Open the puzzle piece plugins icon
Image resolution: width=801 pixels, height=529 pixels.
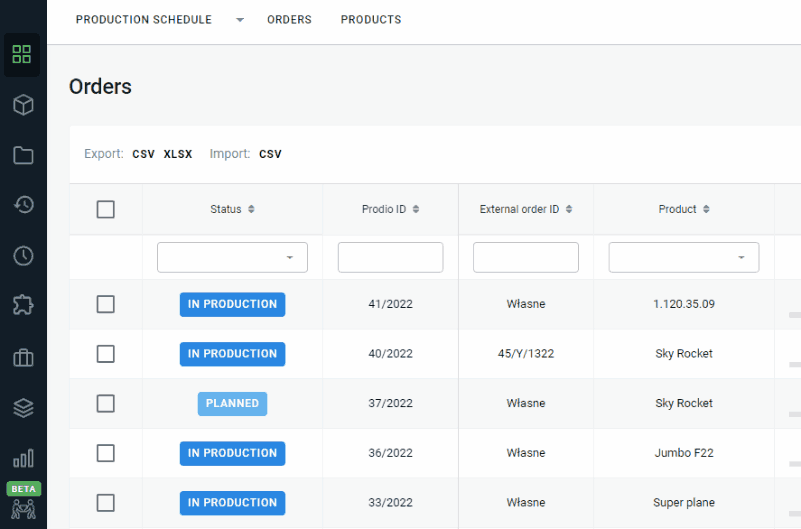pyautogui.click(x=23, y=305)
